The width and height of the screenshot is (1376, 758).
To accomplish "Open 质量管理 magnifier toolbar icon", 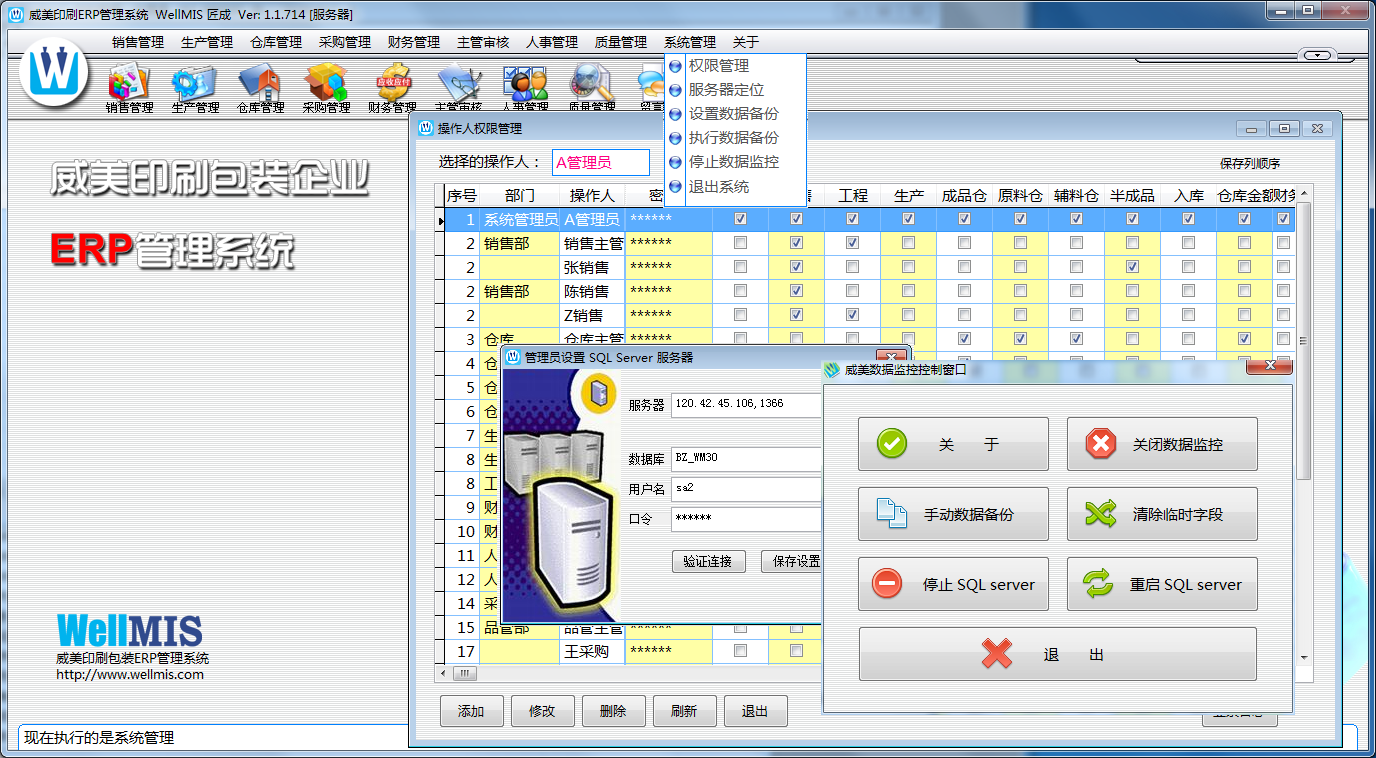I will [591, 82].
